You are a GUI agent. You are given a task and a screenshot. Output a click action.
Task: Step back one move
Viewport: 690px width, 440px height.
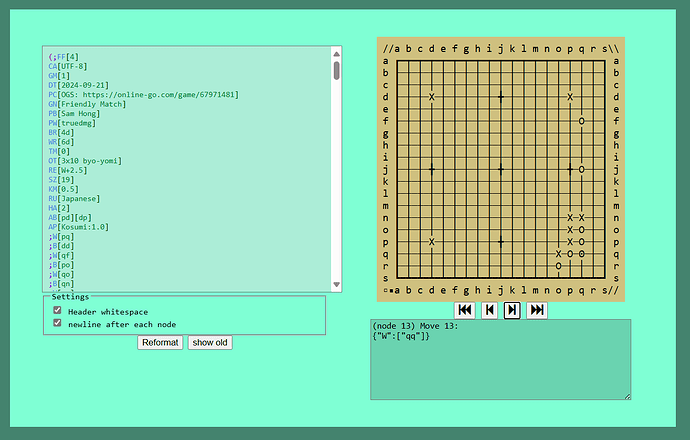(x=489, y=310)
